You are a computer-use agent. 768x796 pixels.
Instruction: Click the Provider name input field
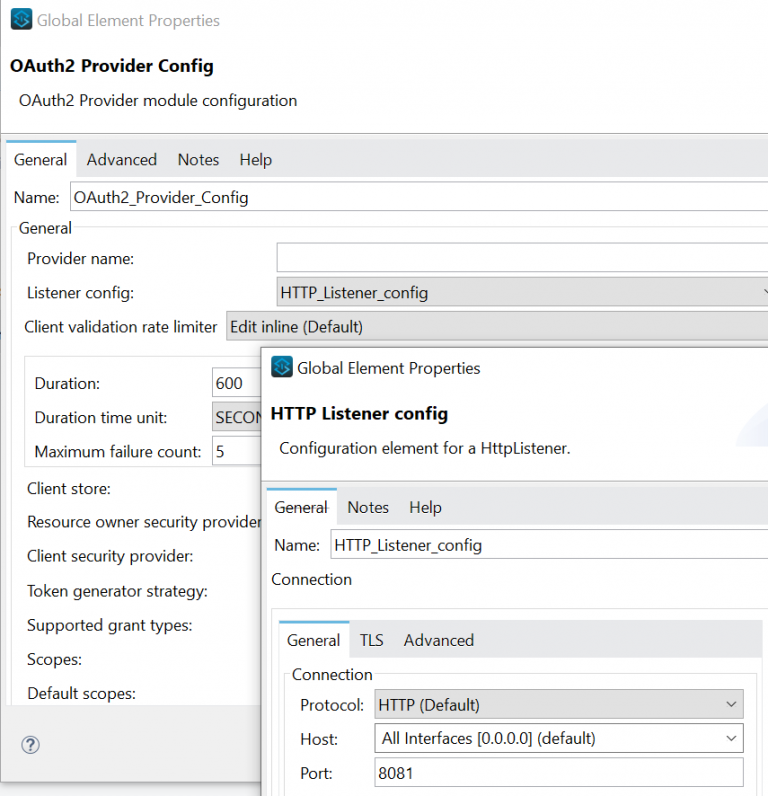click(x=520, y=258)
